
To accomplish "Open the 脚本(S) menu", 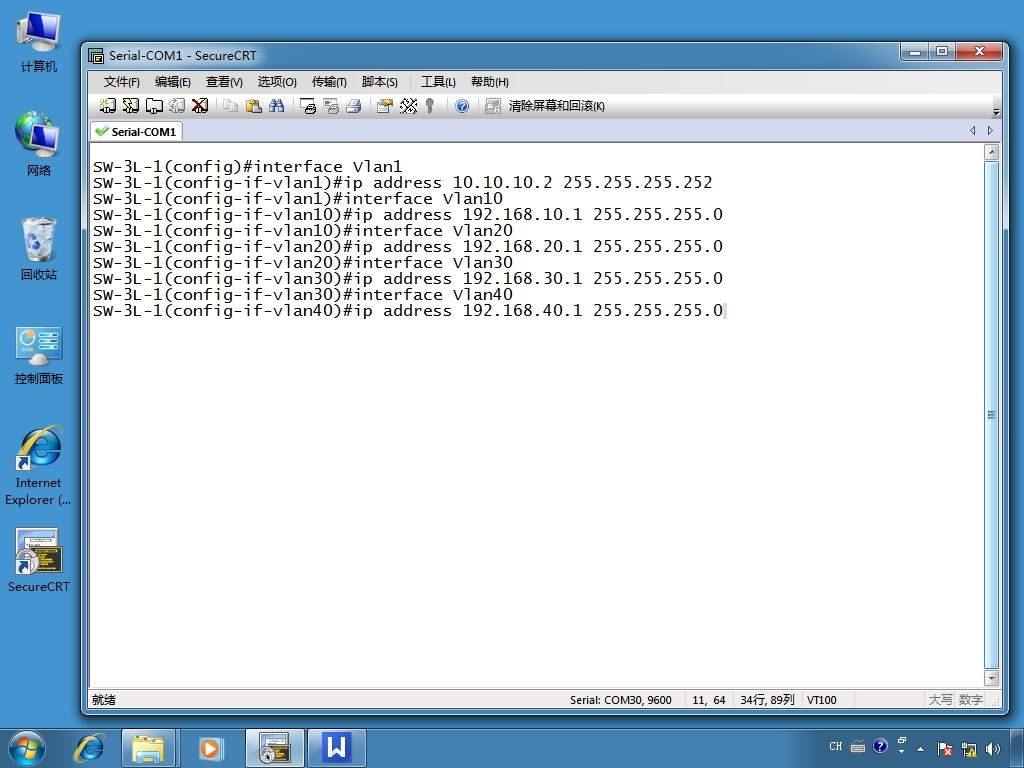I will pos(379,82).
